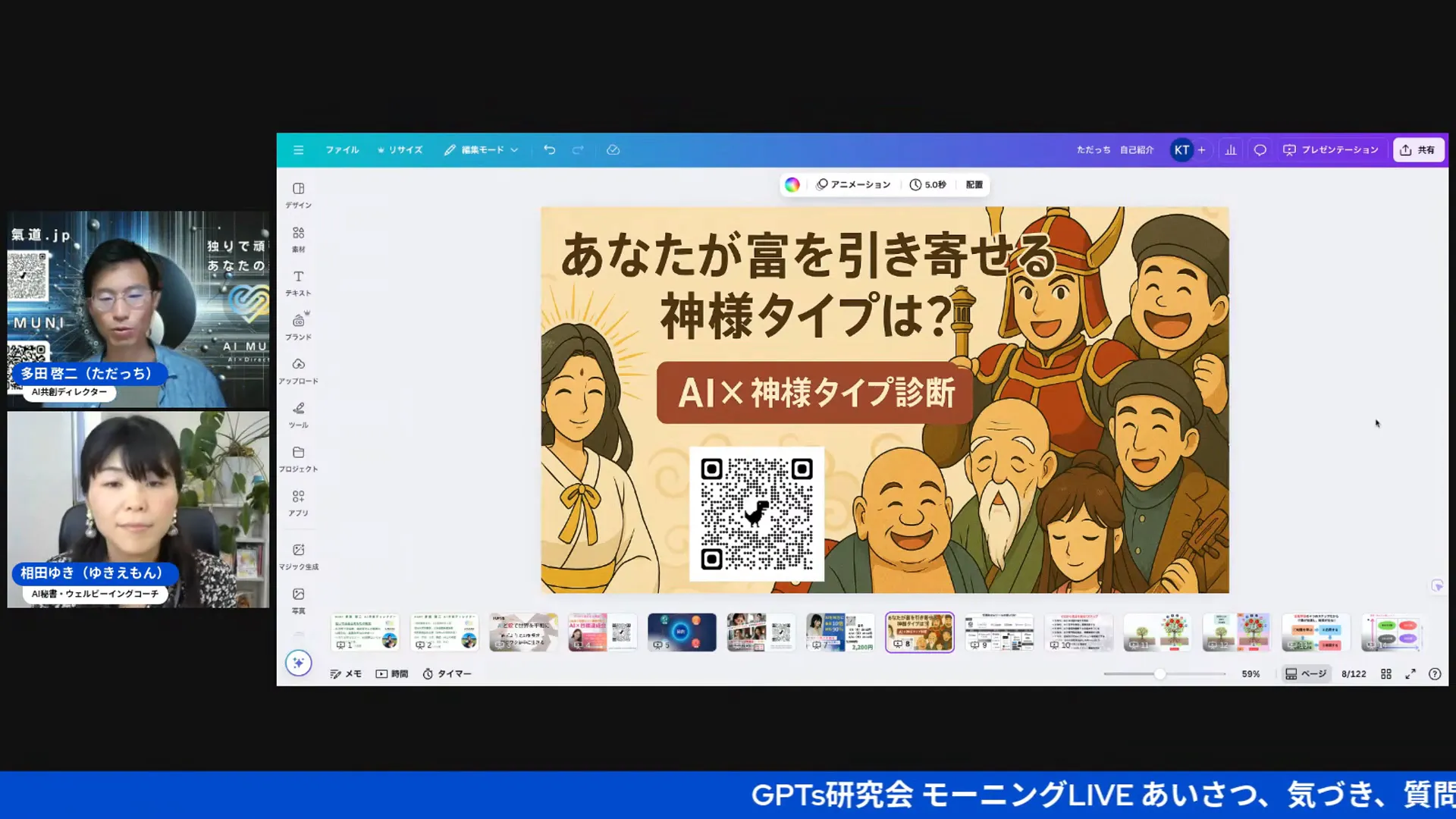
Task: Click the redo arrow
Action: tap(578, 150)
